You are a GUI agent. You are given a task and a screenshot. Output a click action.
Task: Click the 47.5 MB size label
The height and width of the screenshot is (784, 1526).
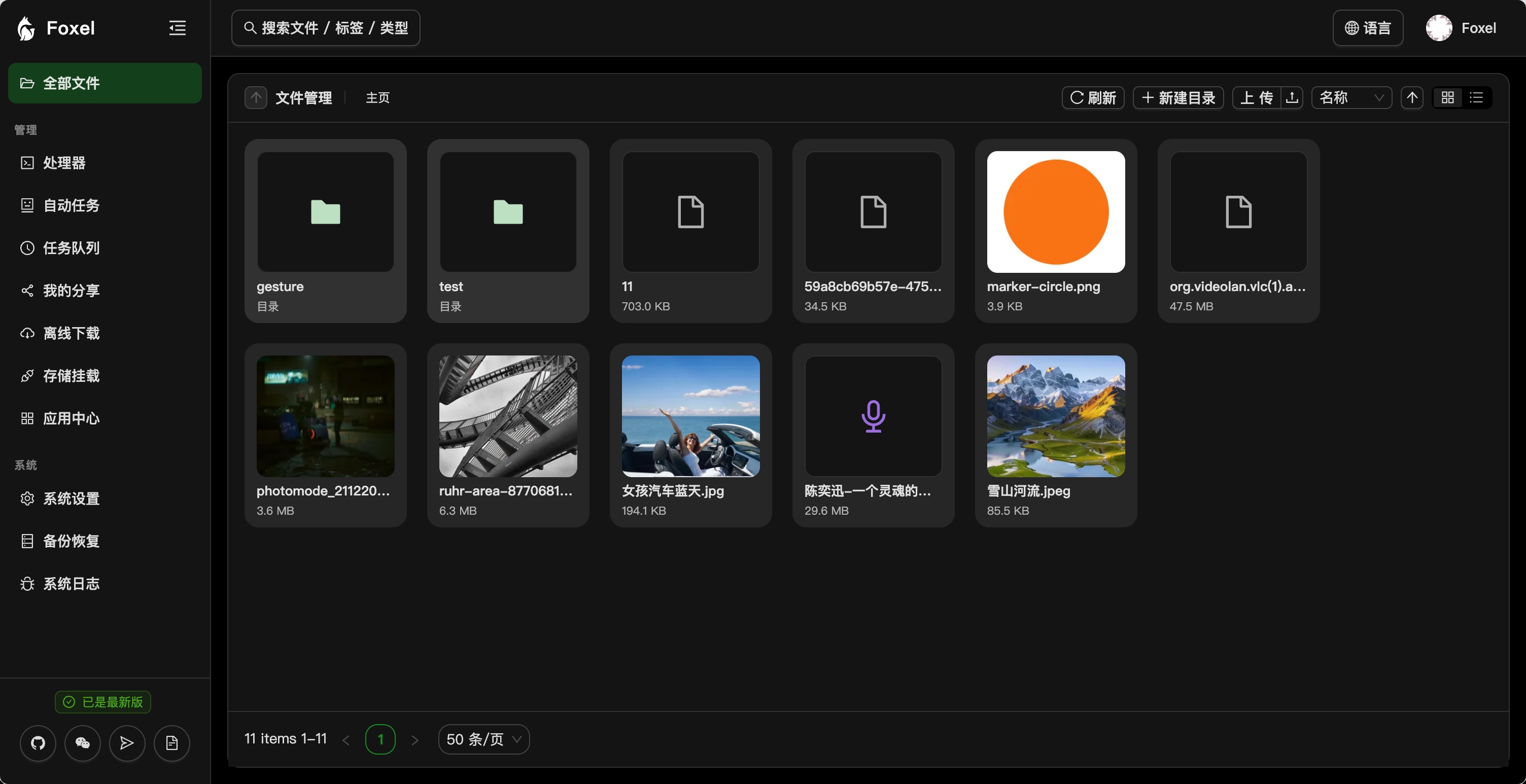click(x=1191, y=306)
